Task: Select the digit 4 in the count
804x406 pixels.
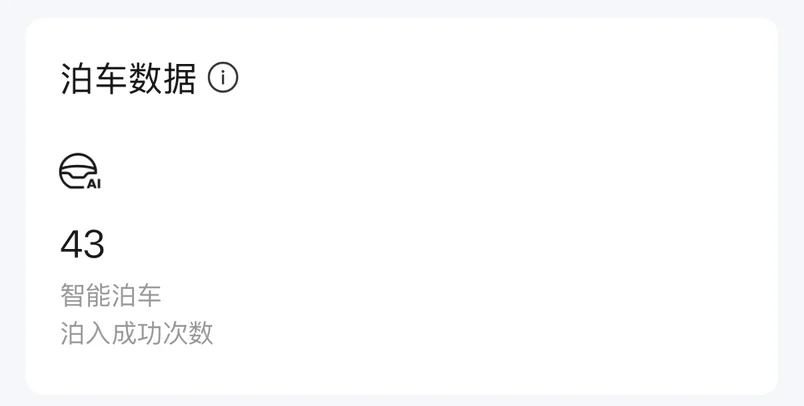Action: tap(71, 244)
